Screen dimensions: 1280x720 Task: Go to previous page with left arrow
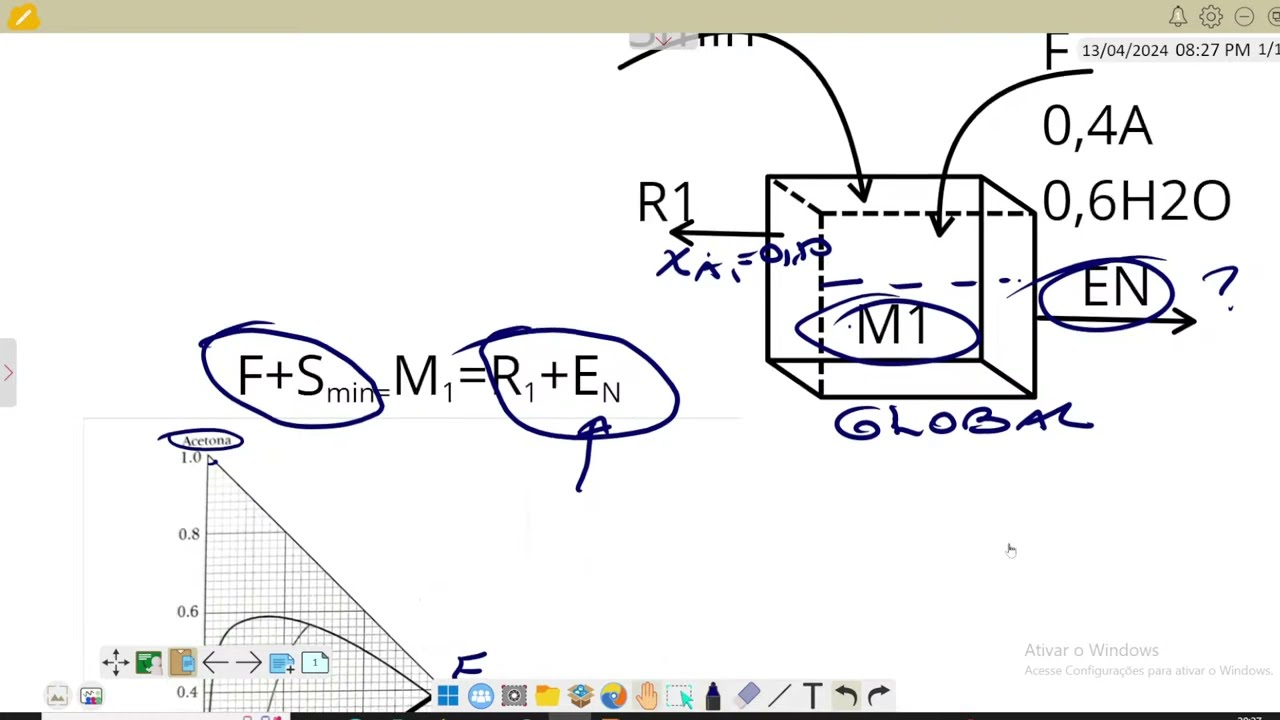[214, 662]
